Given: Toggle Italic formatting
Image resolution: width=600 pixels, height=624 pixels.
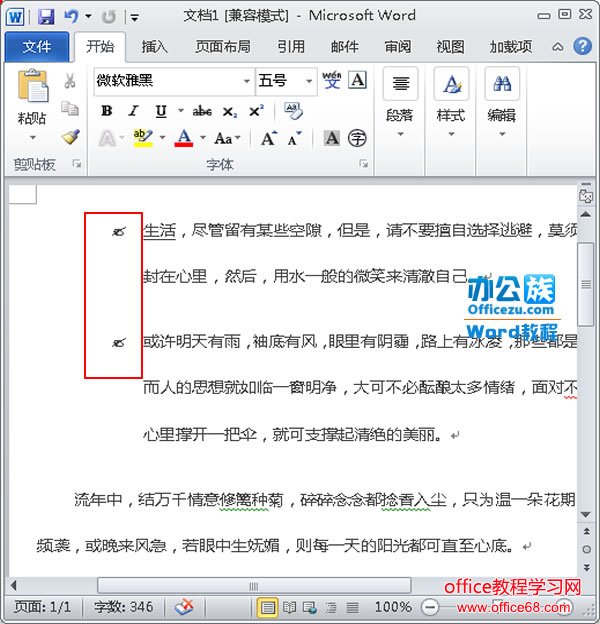Looking at the screenshot, I should (133, 111).
